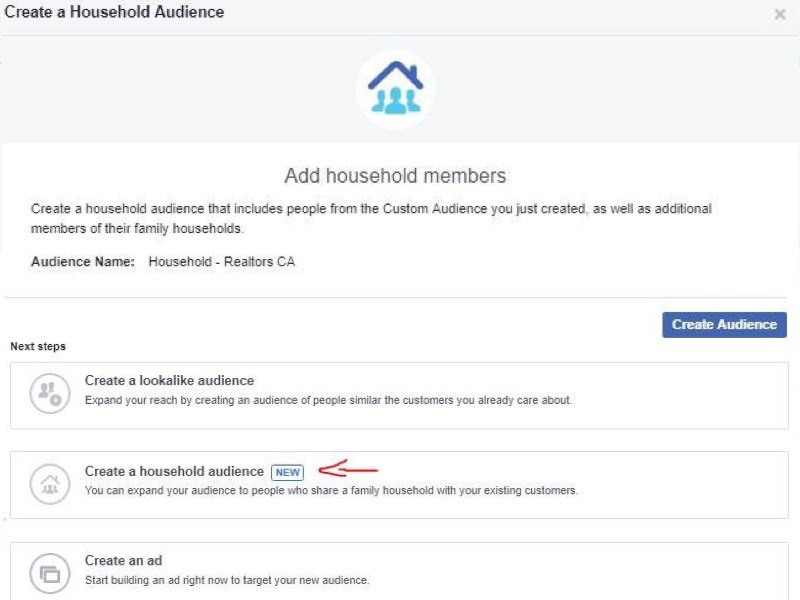This screenshot has height=600, width=800.
Task: Select the Create a household audience heading
Action: pos(174,471)
